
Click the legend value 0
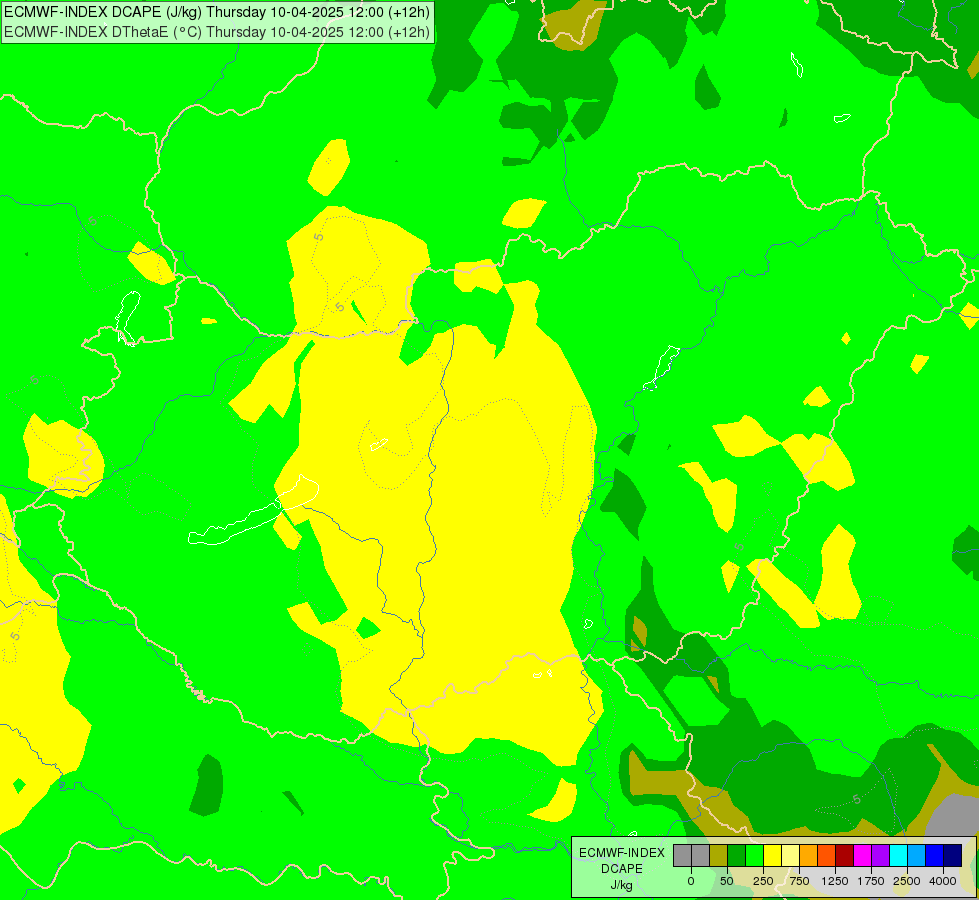pyautogui.click(x=691, y=881)
